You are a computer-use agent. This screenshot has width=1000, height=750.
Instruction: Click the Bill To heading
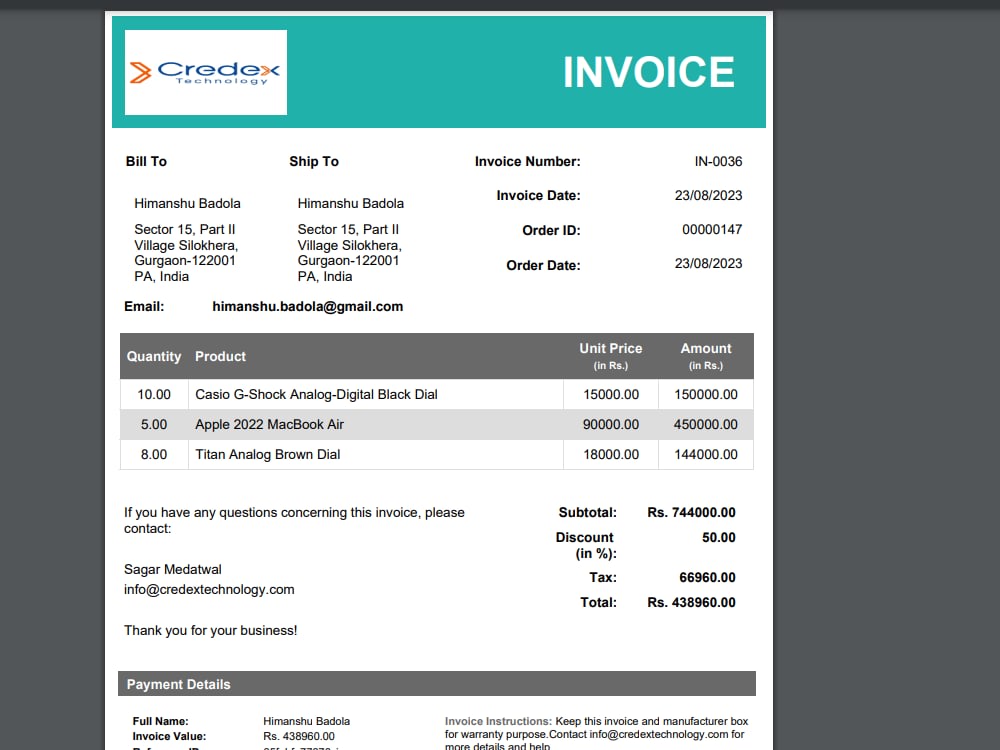click(146, 161)
